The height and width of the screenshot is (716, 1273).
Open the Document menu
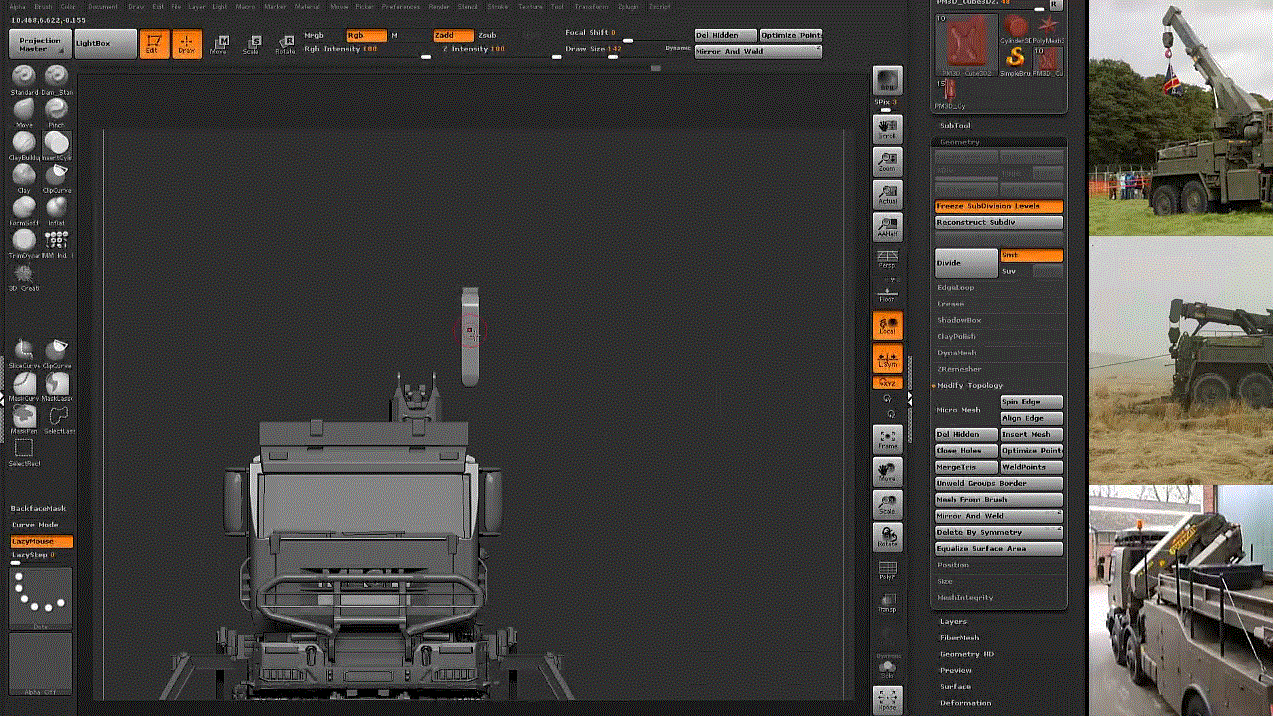click(x=103, y=6)
